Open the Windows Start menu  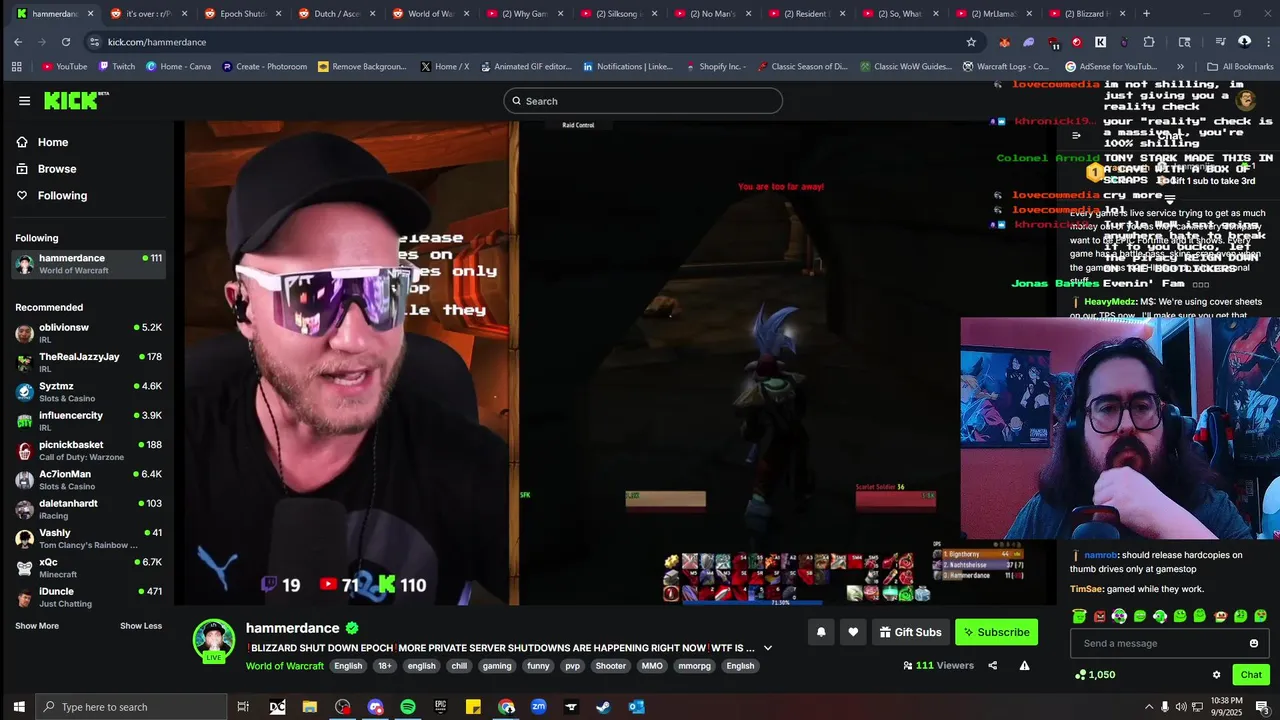[18, 707]
